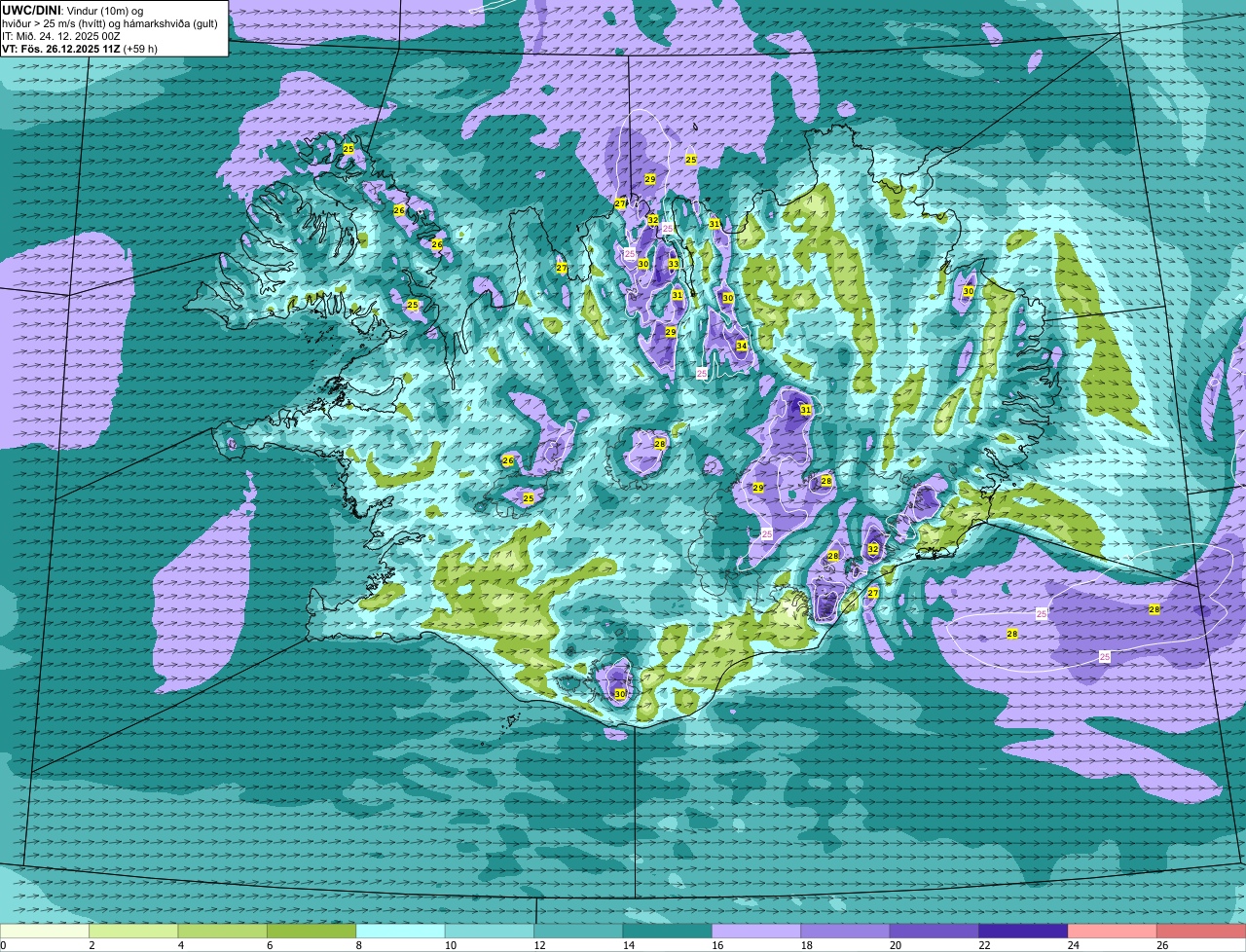The height and width of the screenshot is (952, 1246).
Task: Click the legend scale tick label 14
Action: point(629,945)
